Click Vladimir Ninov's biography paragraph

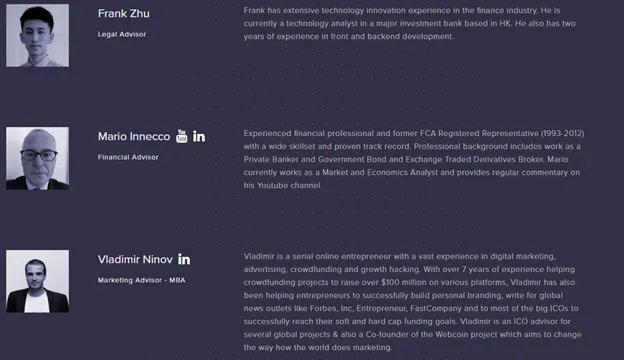(x=413, y=302)
